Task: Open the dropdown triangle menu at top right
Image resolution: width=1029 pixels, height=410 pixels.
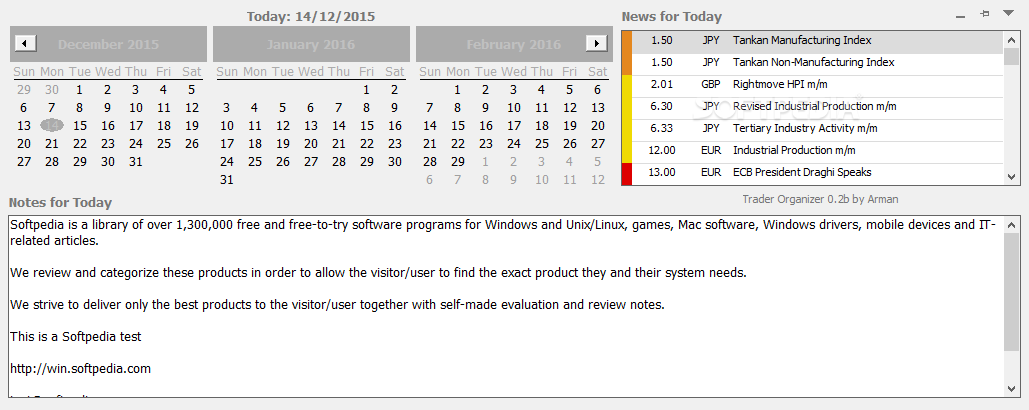Action: (1008, 13)
